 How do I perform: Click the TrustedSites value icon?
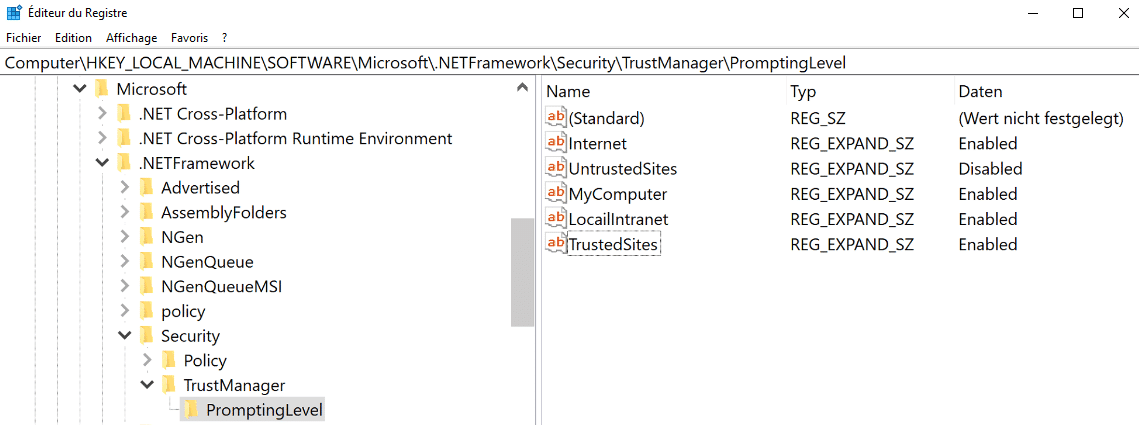pyautogui.click(x=556, y=243)
